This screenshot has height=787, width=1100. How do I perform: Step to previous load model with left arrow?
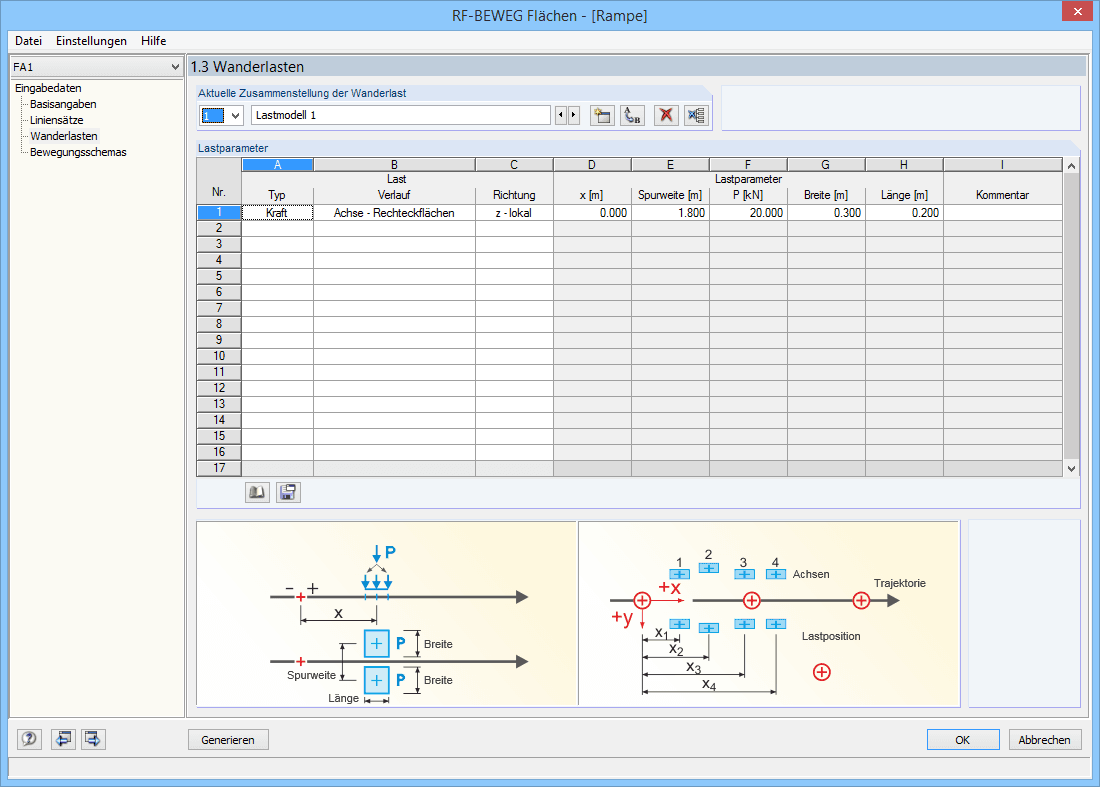561,115
